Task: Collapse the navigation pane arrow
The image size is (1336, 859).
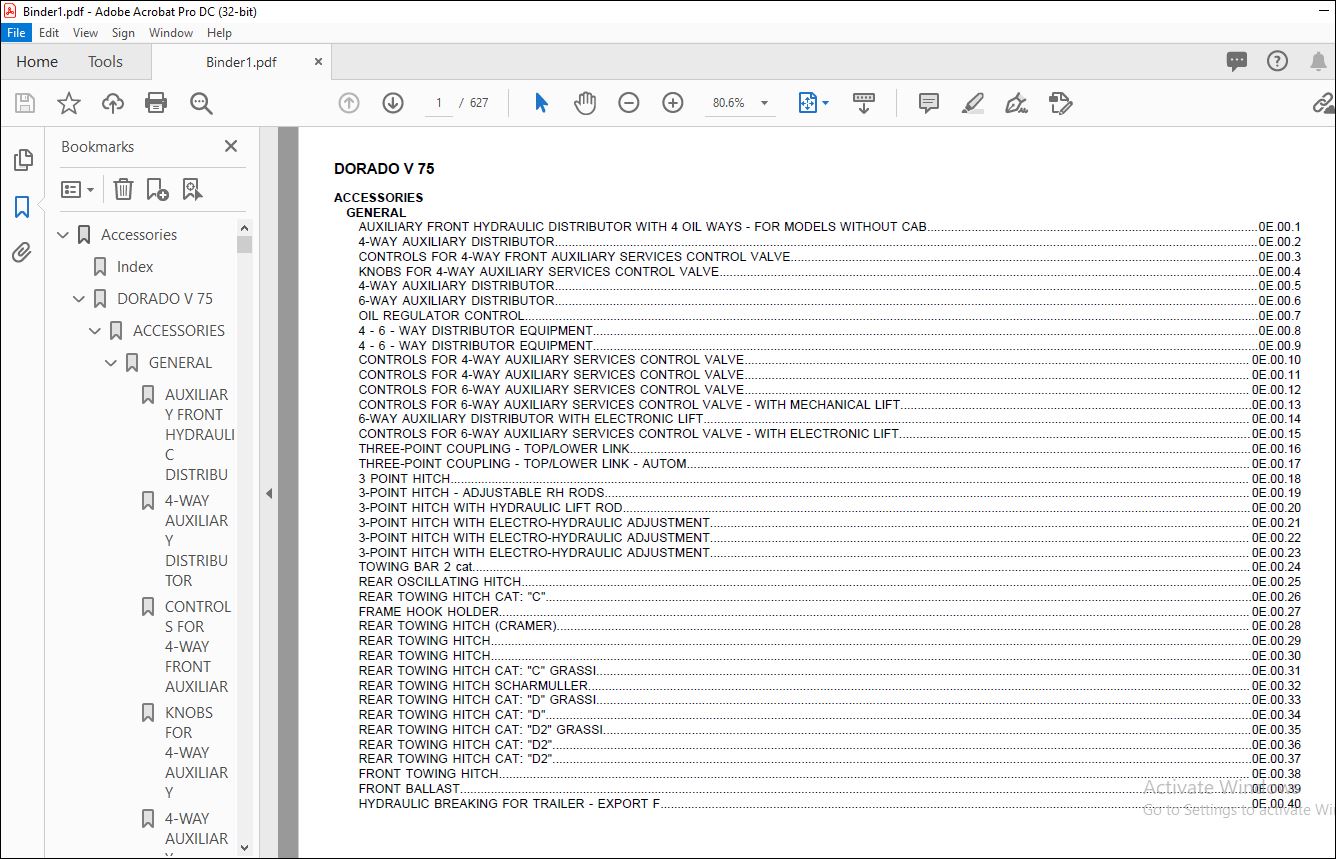Action: click(x=268, y=493)
